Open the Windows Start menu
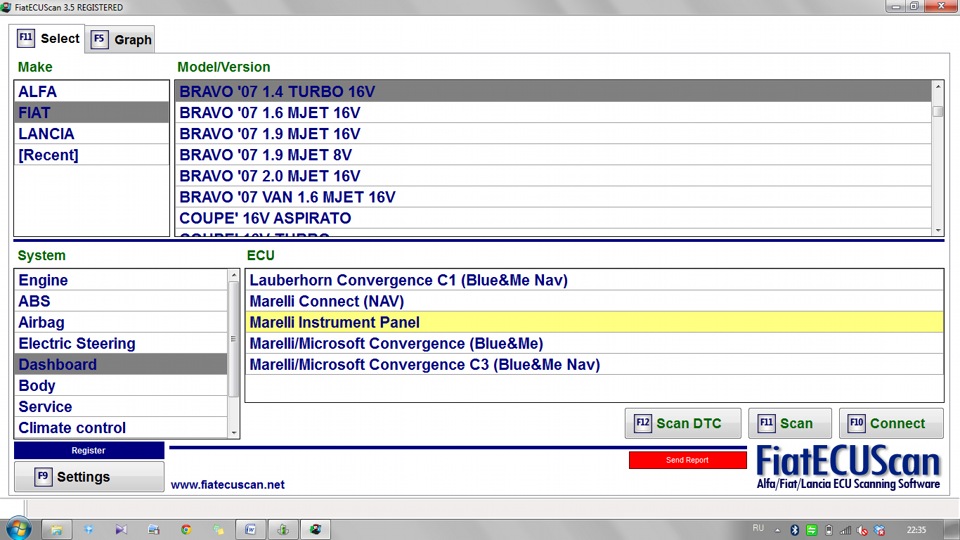 point(18,529)
